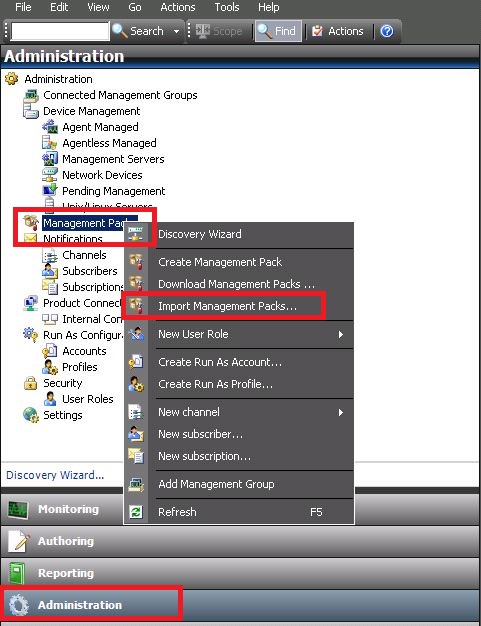The width and height of the screenshot is (481, 626).
Task: Expand the New channel submenu arrow
Action: [x=340, y=412]
